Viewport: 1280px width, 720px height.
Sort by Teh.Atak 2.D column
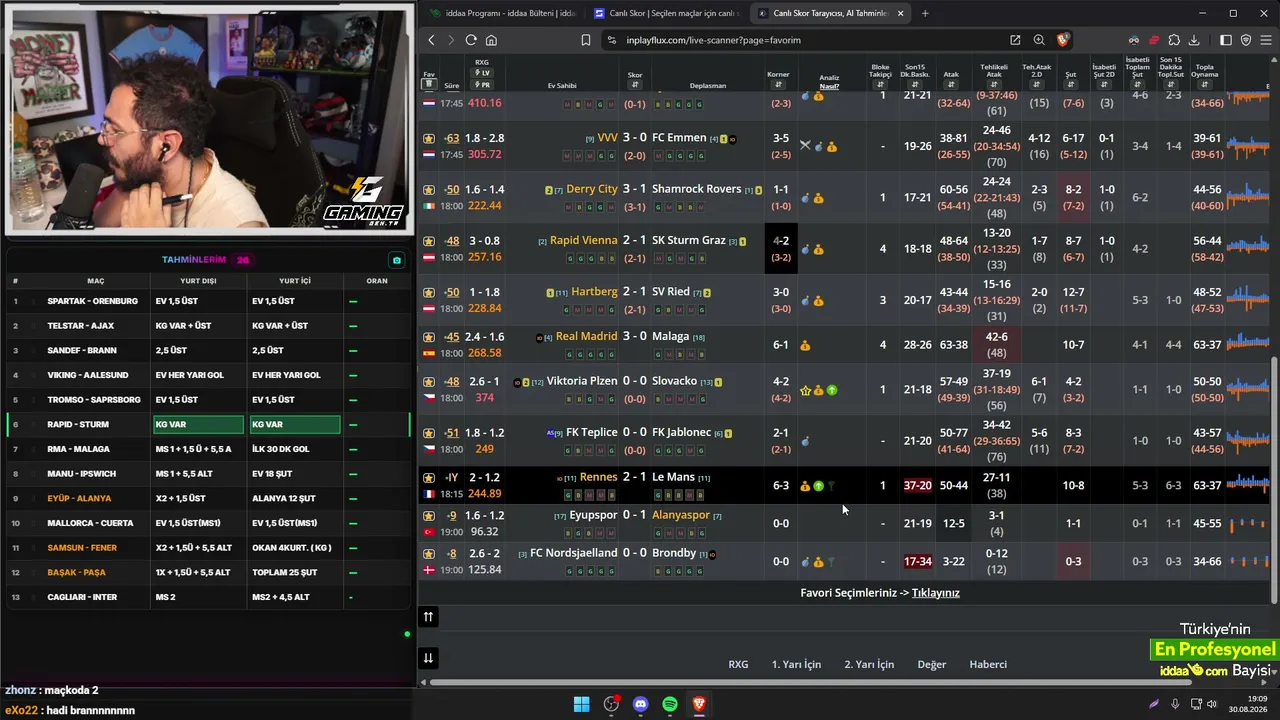(1037, 85)
